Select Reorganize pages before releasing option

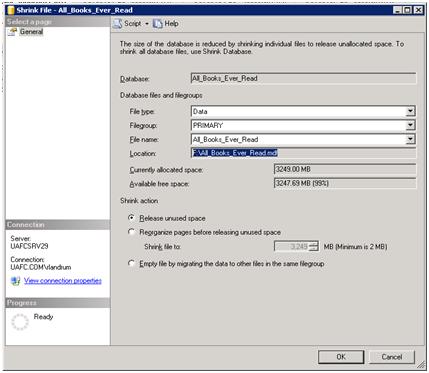point(132,232)
